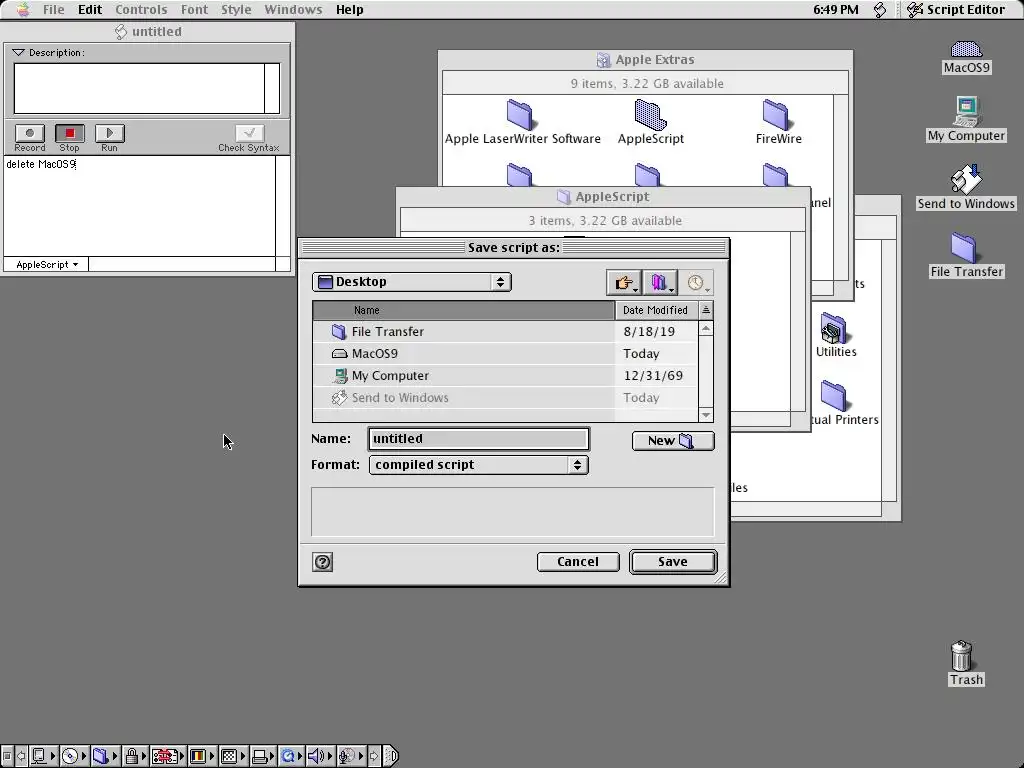Image resolution: width=1024 pixels, height=768 pixels.
Task: Open the Style menu
Action: (236, 9)
